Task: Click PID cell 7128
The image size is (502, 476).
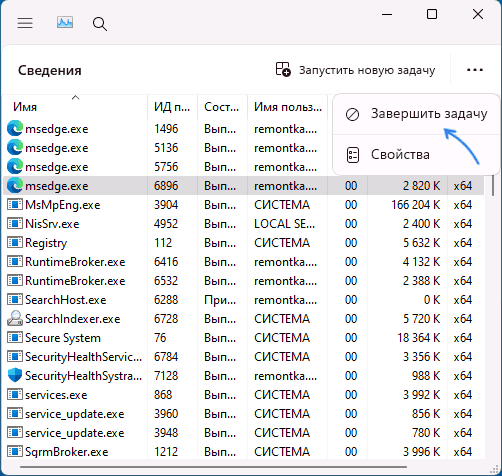Action: (x=166, y=376)
